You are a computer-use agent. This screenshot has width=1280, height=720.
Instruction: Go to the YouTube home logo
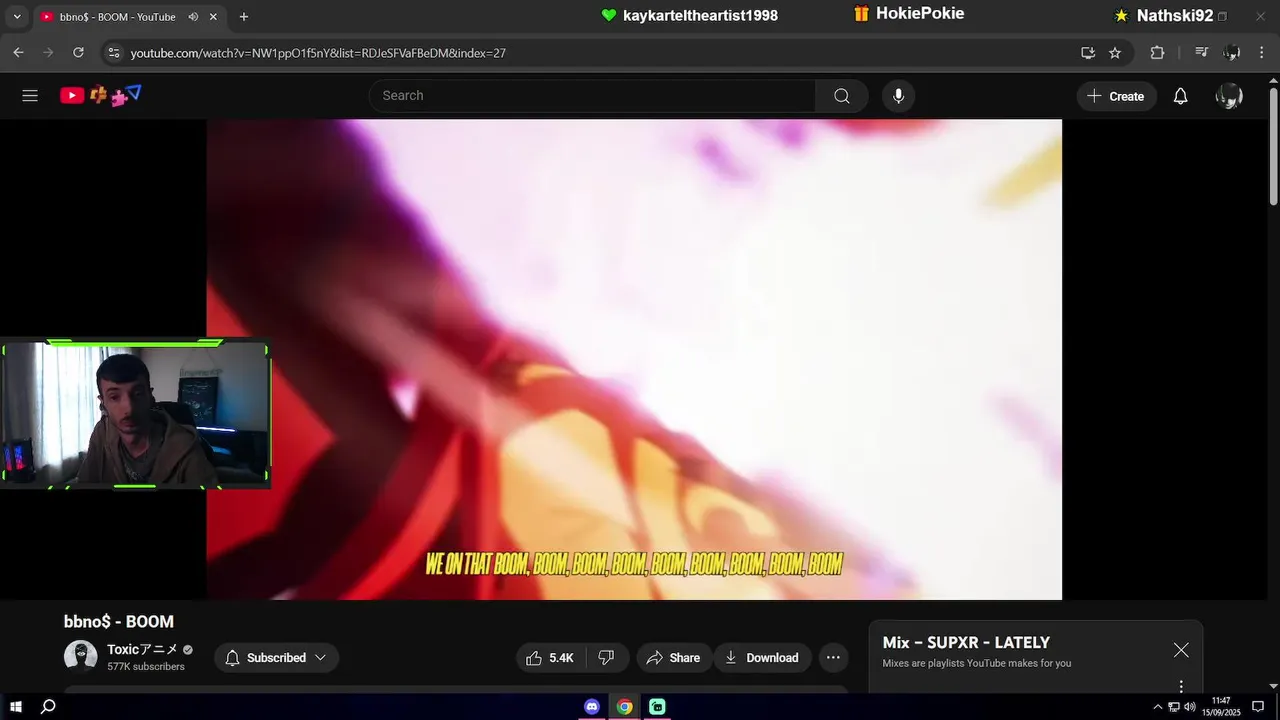[x=100, y=96]
